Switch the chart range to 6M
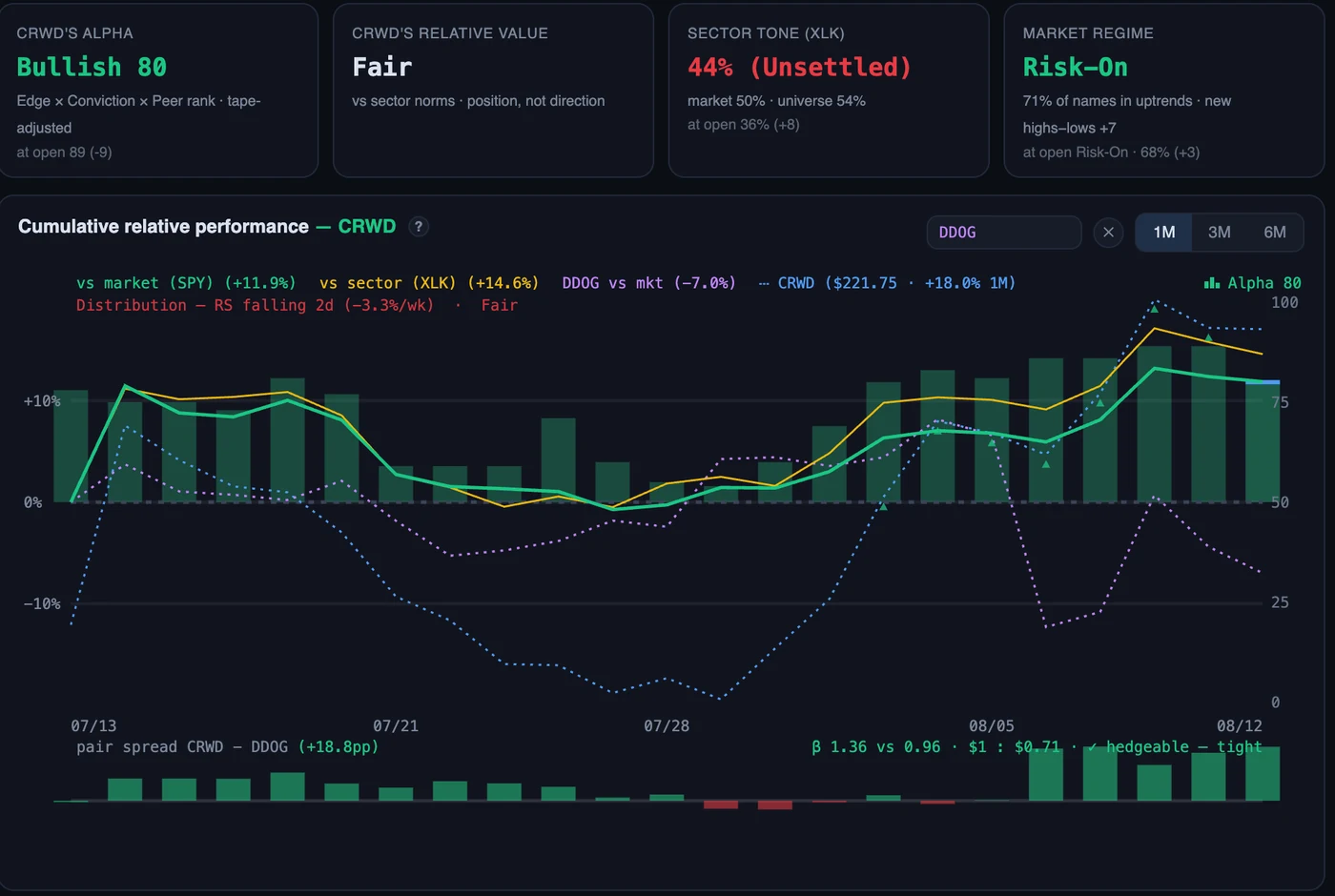 1275,233
